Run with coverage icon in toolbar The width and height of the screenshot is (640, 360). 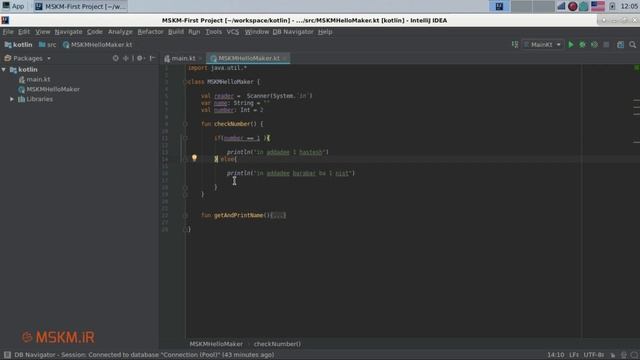(594, 45)
